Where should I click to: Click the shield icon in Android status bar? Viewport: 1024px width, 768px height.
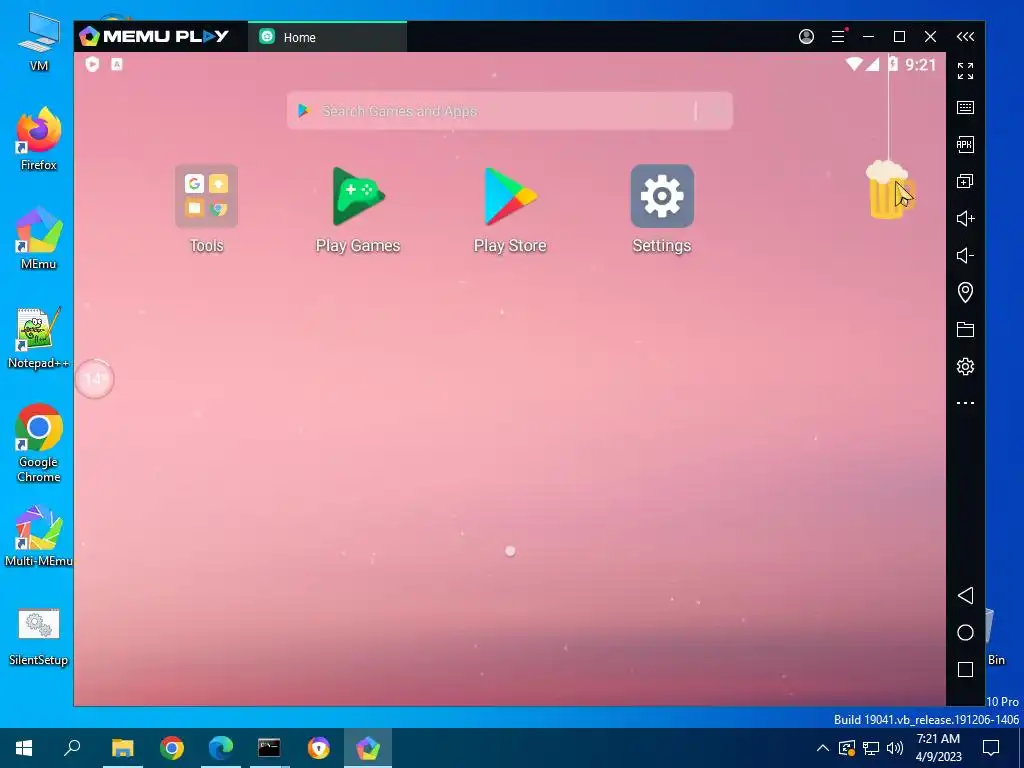[92, 64]
